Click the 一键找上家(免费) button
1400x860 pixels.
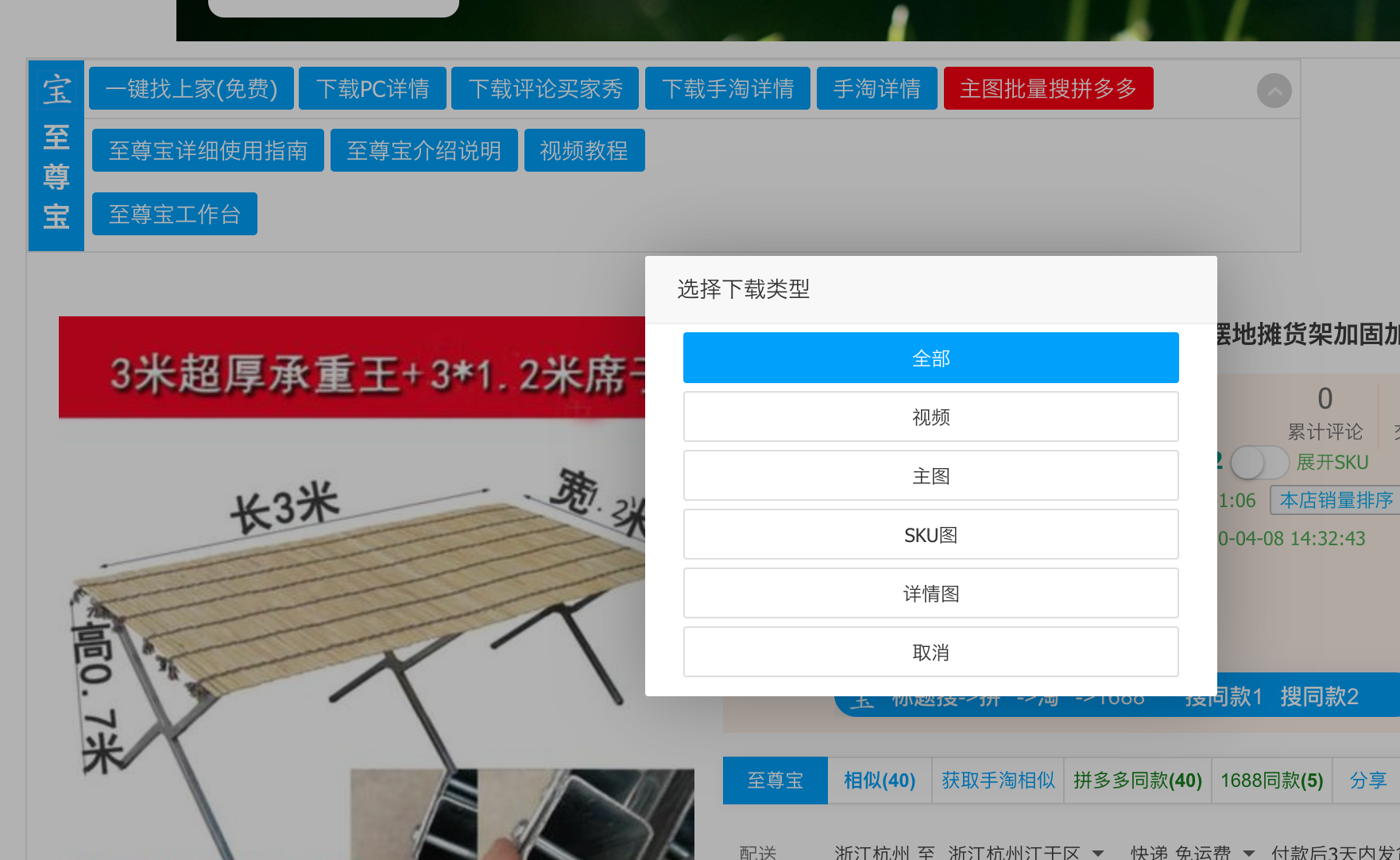(x=191, y=88)
